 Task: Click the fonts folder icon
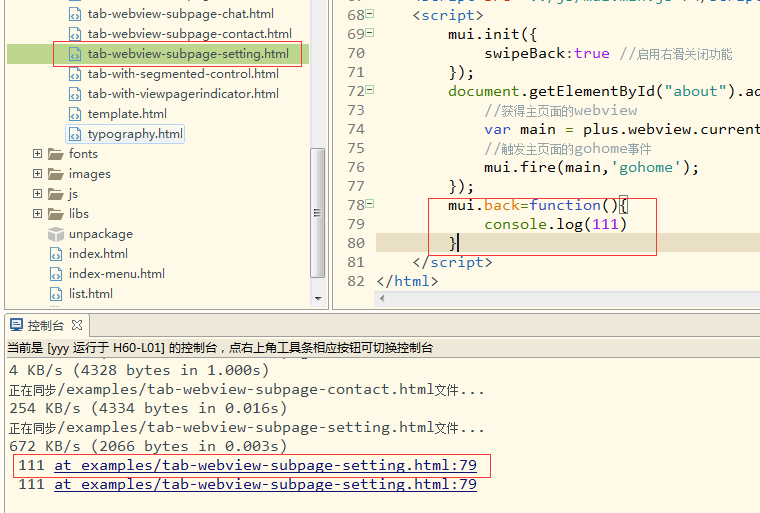pos(56,154)
